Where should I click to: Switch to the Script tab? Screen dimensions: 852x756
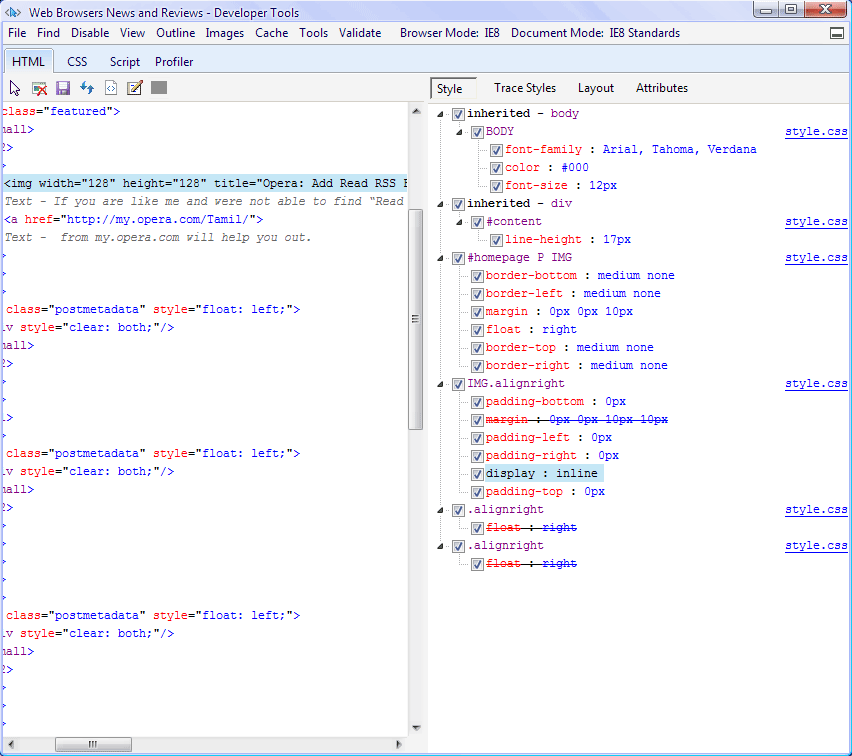point(125,62)
